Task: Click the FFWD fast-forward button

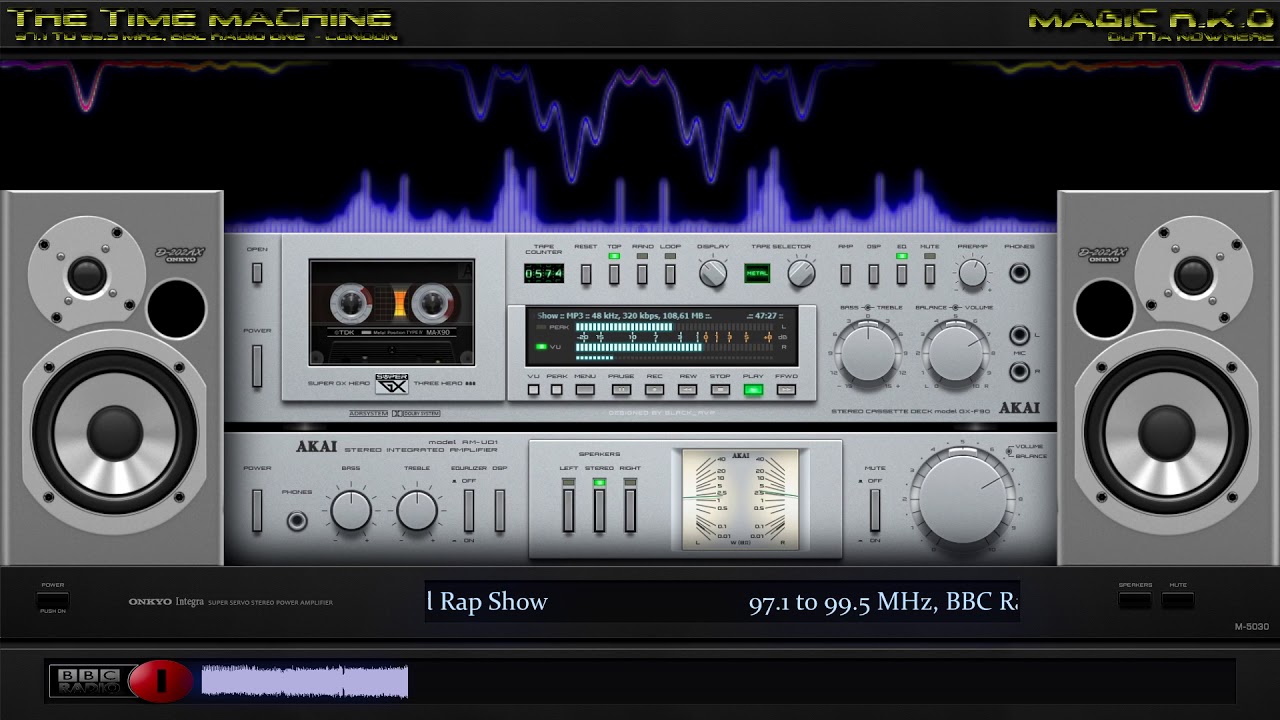Action: 786,390
